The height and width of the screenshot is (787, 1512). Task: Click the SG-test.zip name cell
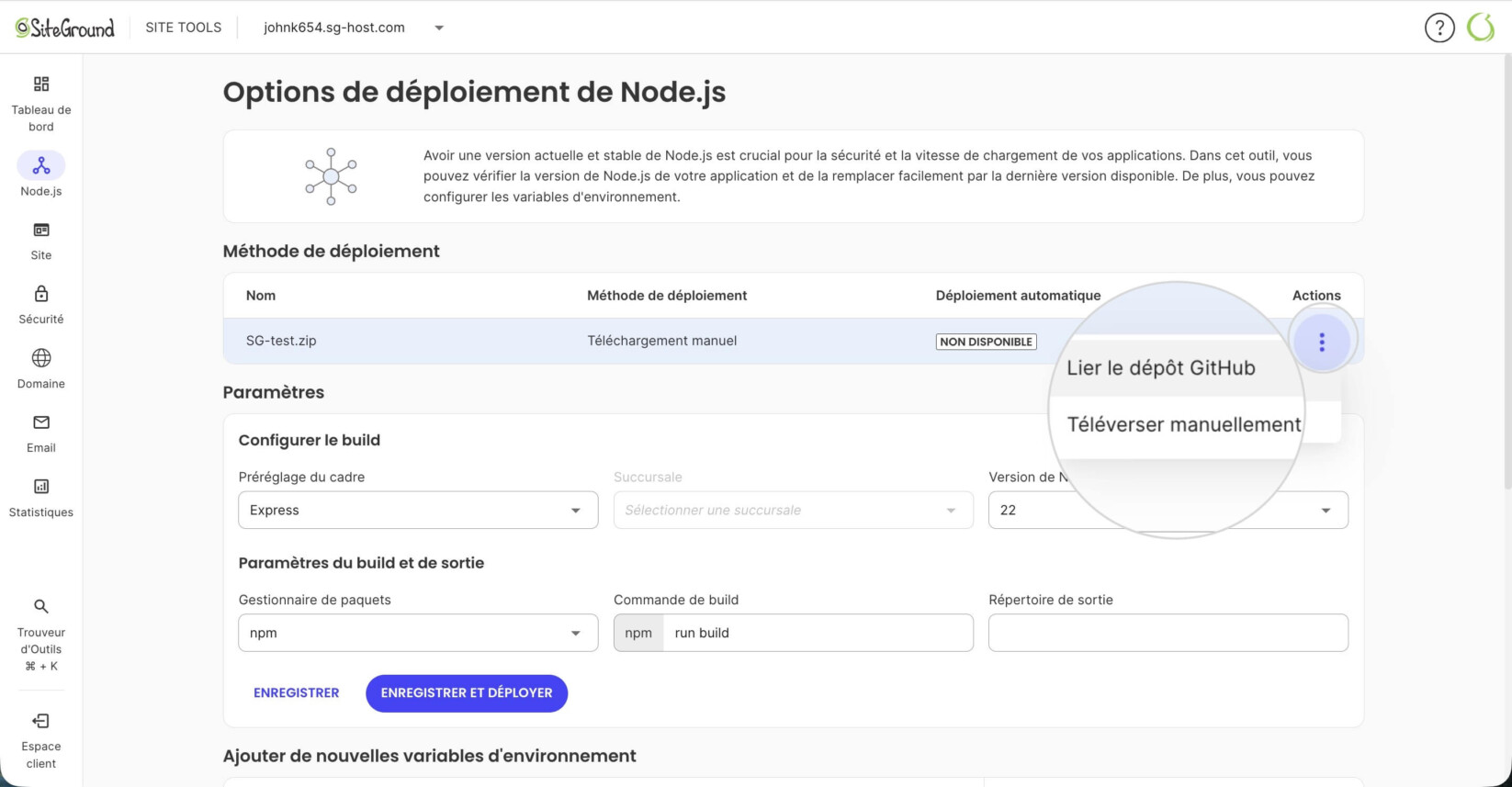click(281, 341)
